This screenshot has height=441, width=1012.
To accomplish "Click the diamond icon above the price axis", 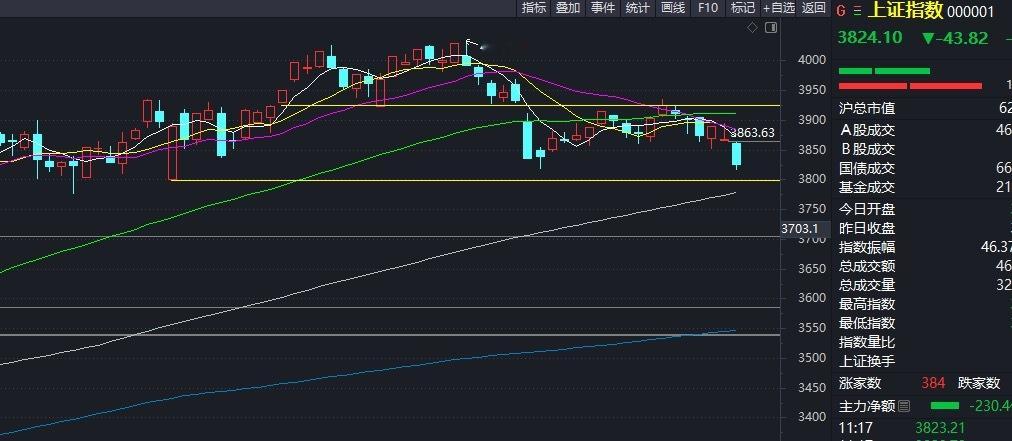I will (x=752, y=27).
